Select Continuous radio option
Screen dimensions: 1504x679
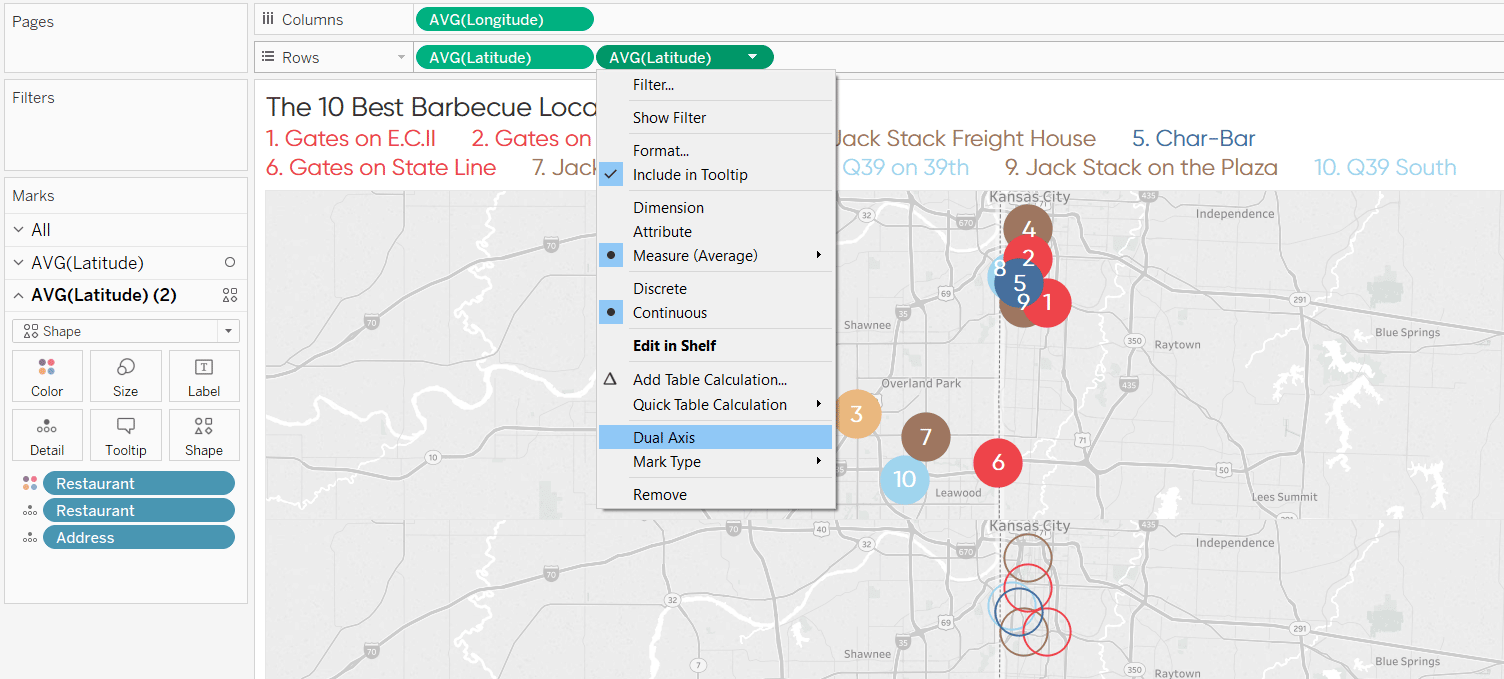click(716, 313)
